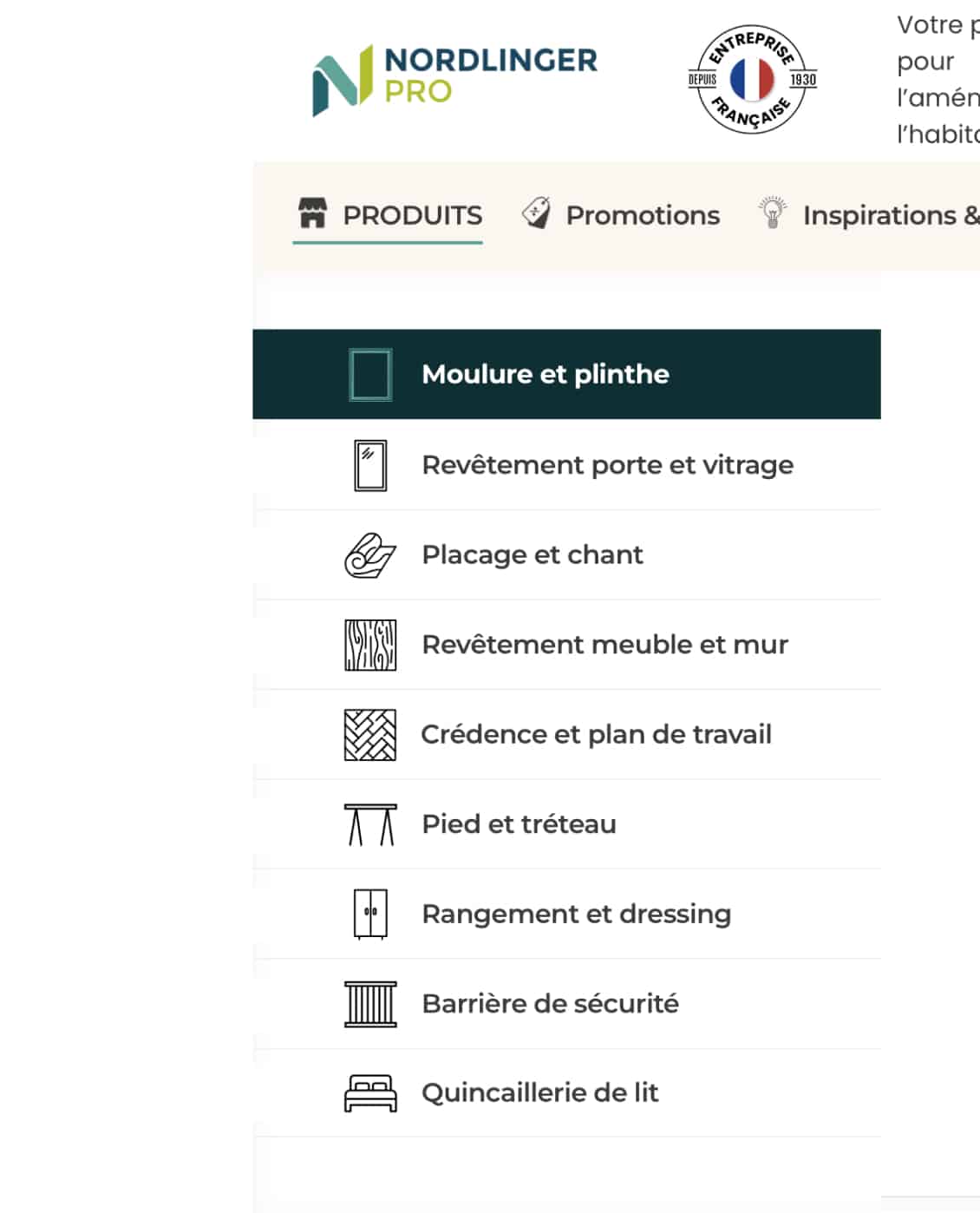
Task: Open Crédence et plan de travail
Action: pos(596,735)
